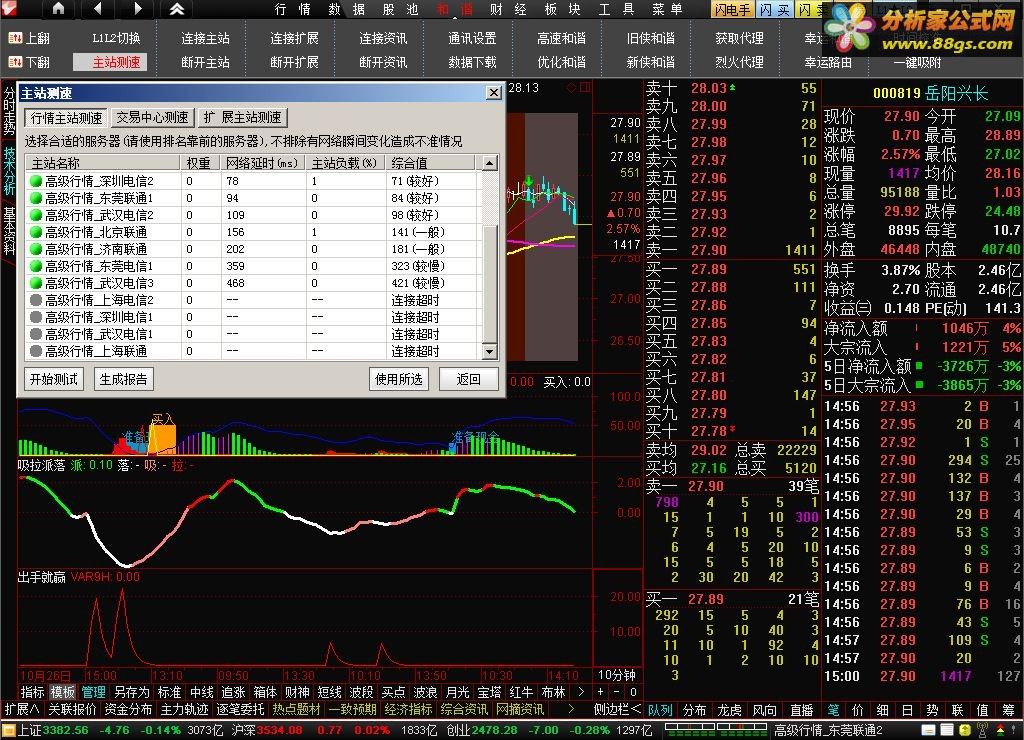Screen dimensions: 1024x740
Task: Click the antenna signal icon in status bar
Action: [x=982, y=730]
